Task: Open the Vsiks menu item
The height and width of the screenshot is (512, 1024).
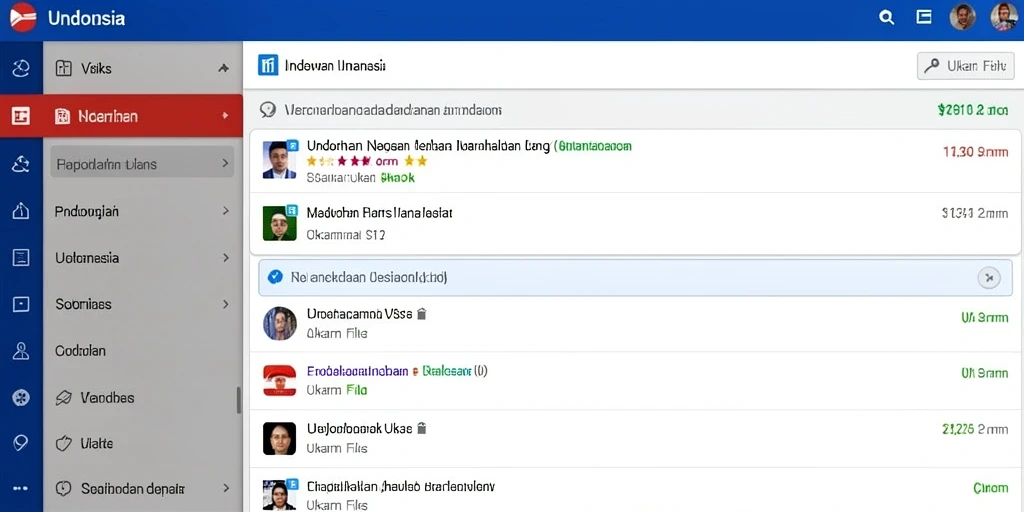Action: tap(142, 68)
